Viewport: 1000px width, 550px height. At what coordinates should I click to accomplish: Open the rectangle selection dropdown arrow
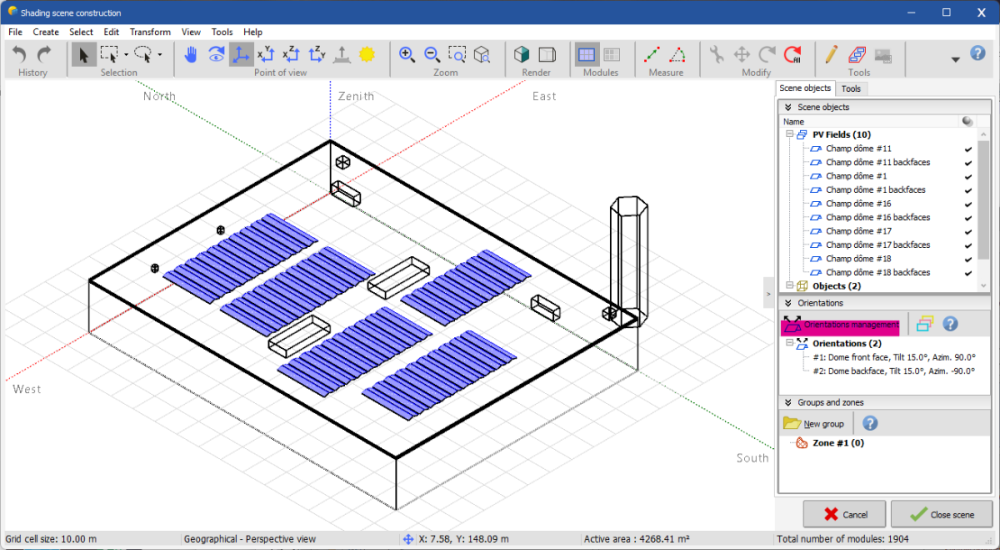[x=126, y=55]
